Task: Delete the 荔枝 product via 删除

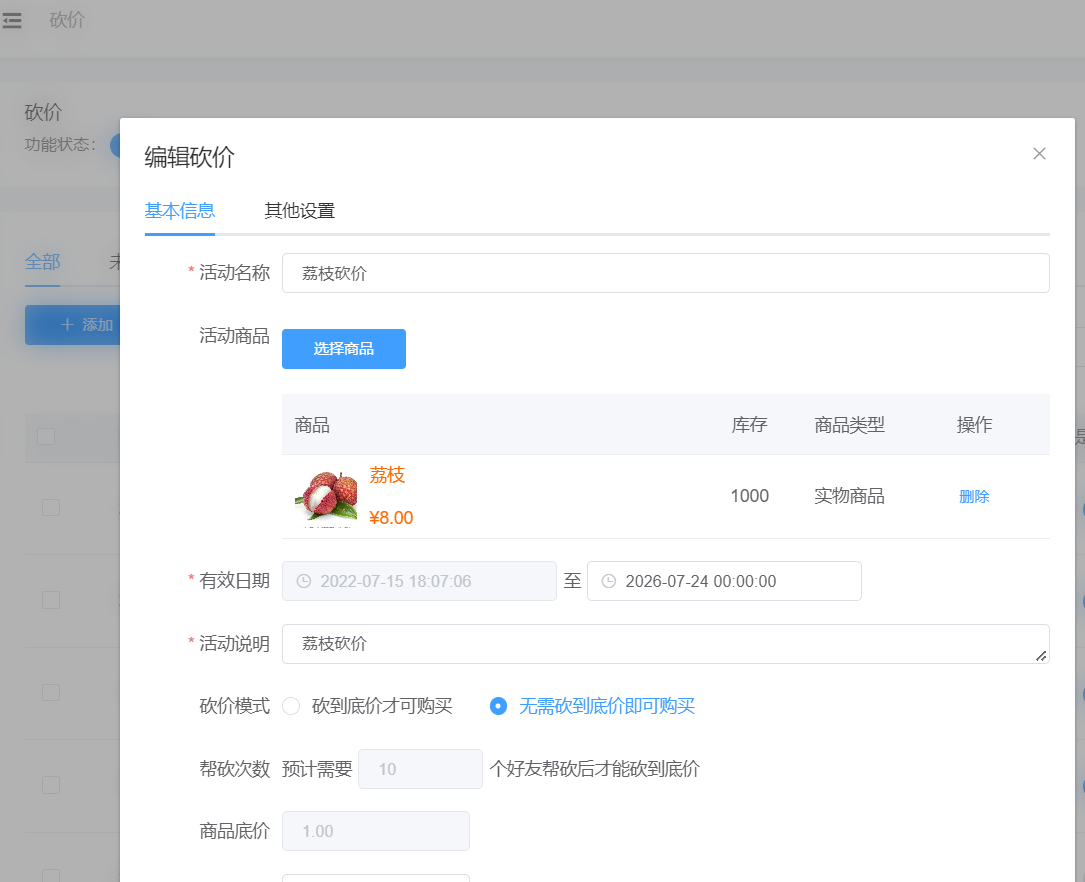Action: [974, 497]
